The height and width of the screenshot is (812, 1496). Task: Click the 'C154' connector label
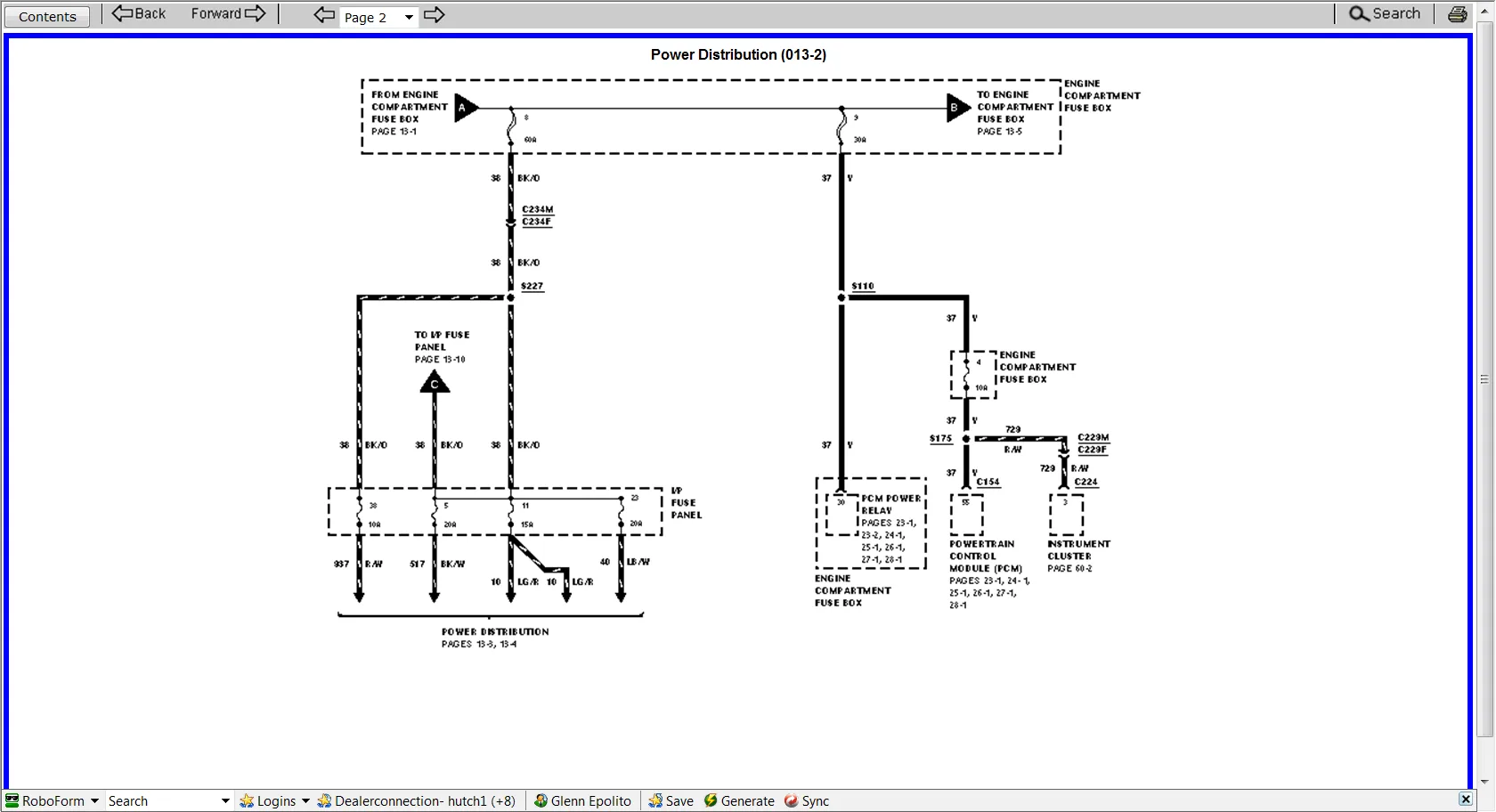[988, 482]
